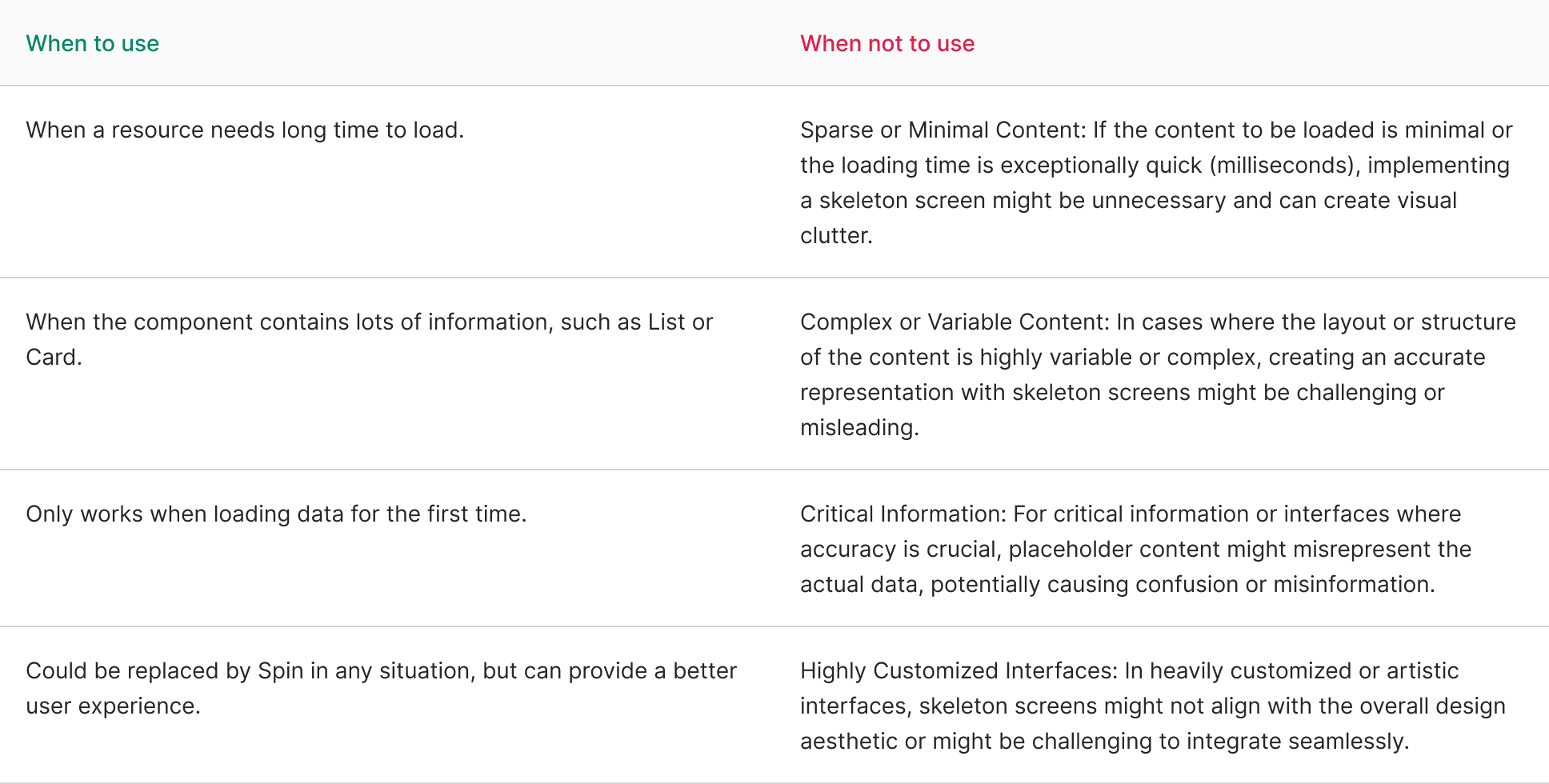Click the "Highly Customized Interfaces" paragraph
The height and width of the screenshot is (784, 1549).
(x=1153, y=706)
